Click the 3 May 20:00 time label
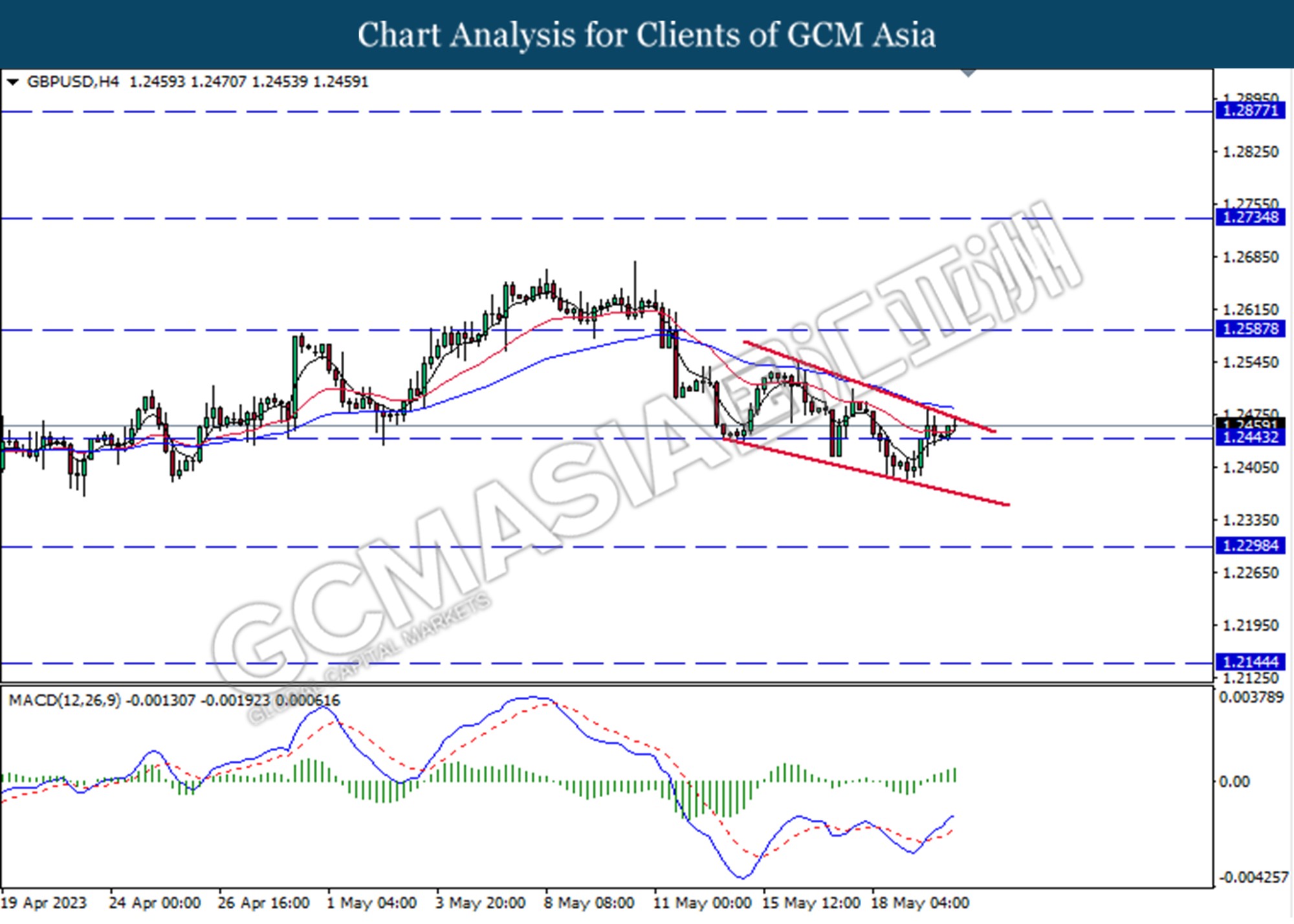Screen dimensions: 1294x924 (x=480, y=903)
